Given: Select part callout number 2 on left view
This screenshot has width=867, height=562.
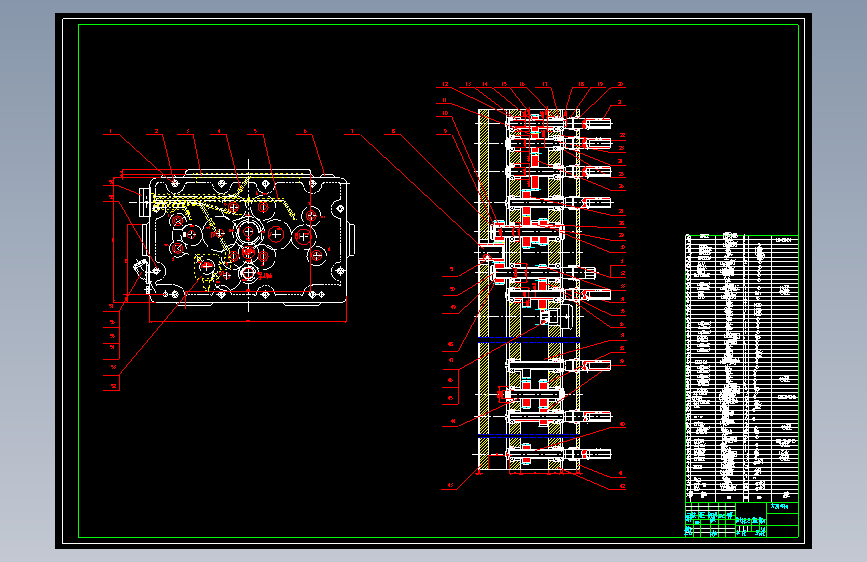Looking at the screenshot, I should tap(156, 131).
